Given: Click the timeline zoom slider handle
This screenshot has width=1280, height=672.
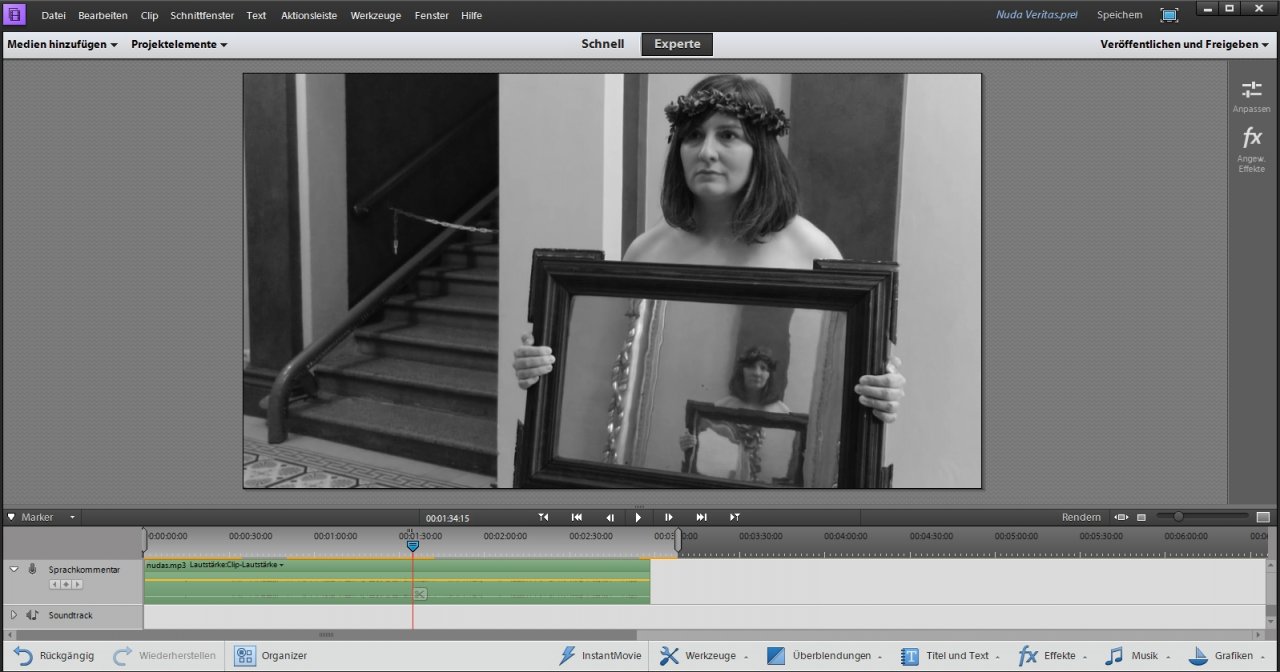Looking at the screenshot, I should click(x=1178, y=517).
